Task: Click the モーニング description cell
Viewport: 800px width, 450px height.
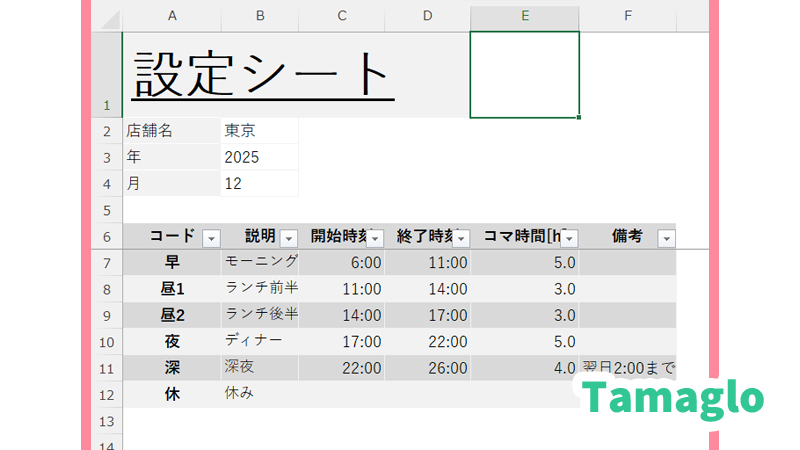Action: tap(260, 262)
